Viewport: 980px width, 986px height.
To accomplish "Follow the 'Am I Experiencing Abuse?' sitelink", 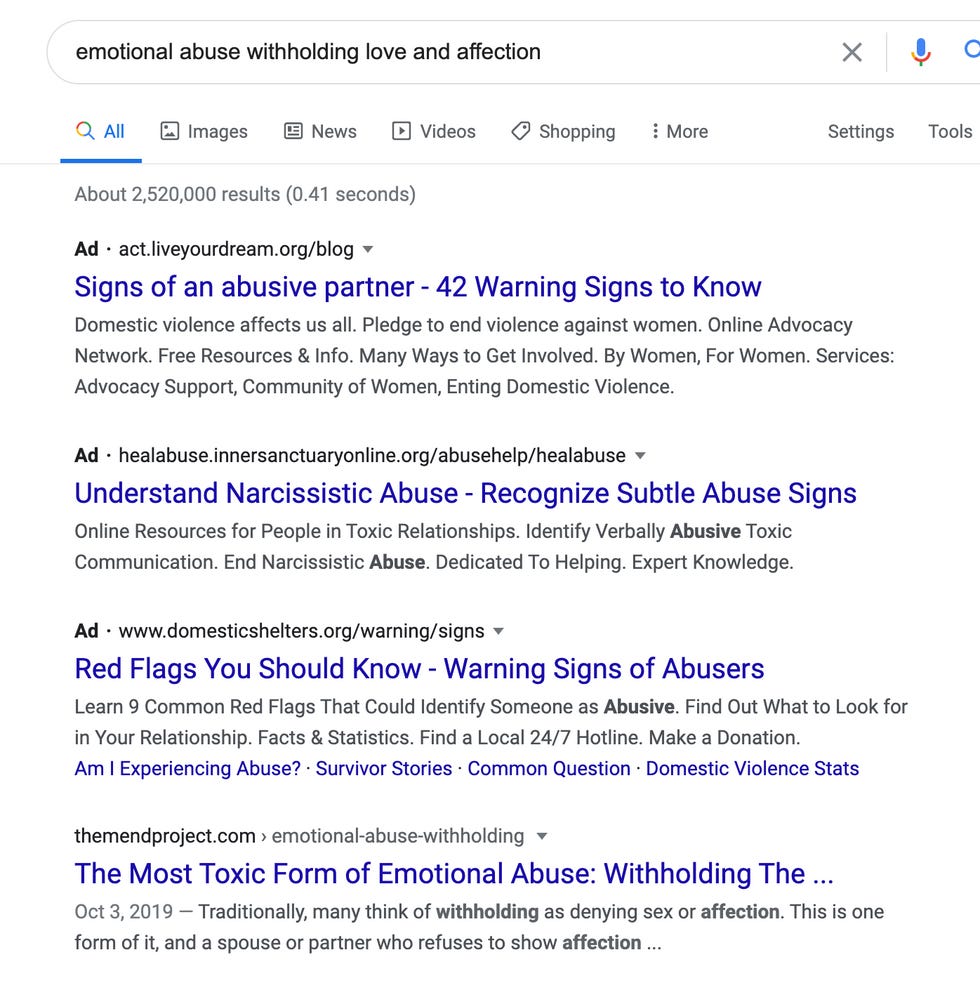I will pyautogui.click(x=187, y=768).
